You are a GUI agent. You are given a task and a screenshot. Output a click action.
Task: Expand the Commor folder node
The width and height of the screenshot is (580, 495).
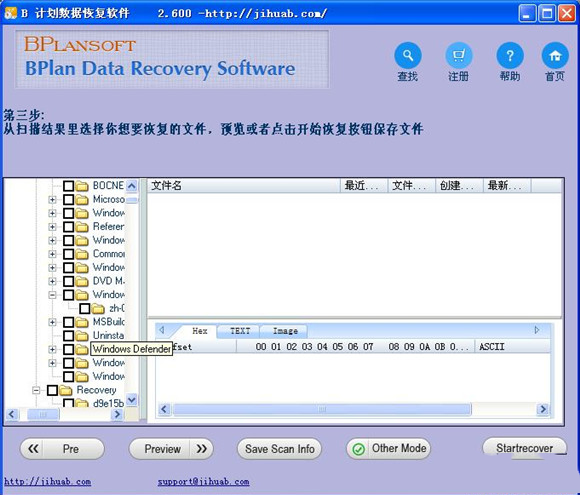[x=52, y=254]
